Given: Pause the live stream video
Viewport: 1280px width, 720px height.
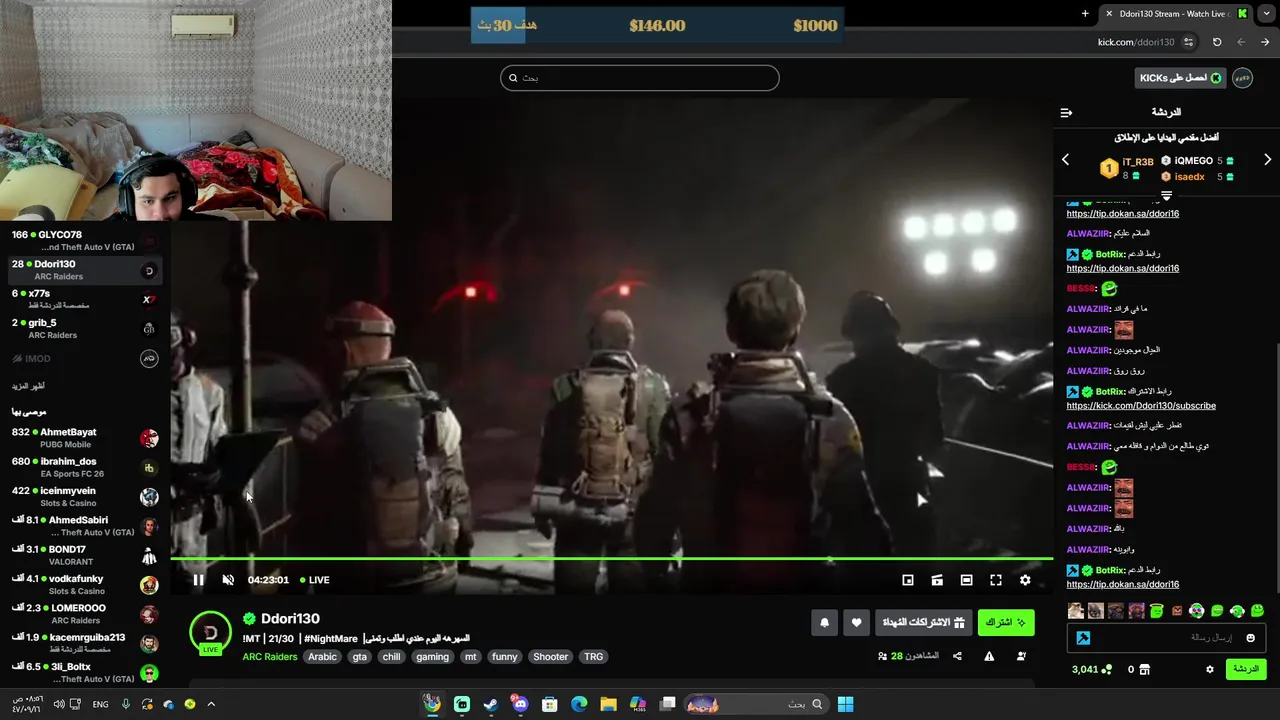Looking at the screenshot, I should 198,580.
